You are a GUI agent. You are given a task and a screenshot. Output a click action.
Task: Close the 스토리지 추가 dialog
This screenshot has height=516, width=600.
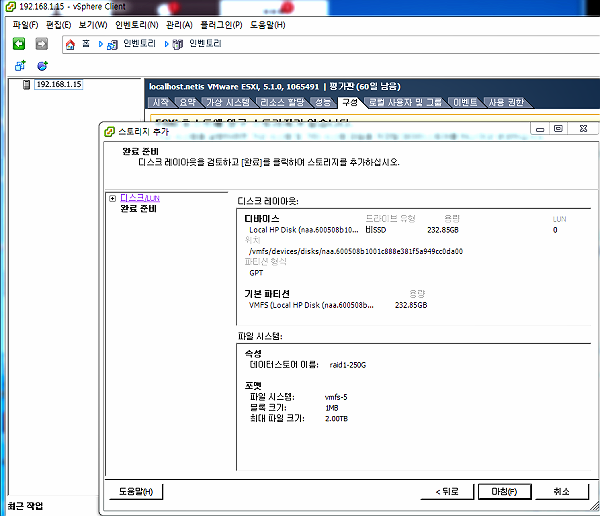(x=583, y=129)
